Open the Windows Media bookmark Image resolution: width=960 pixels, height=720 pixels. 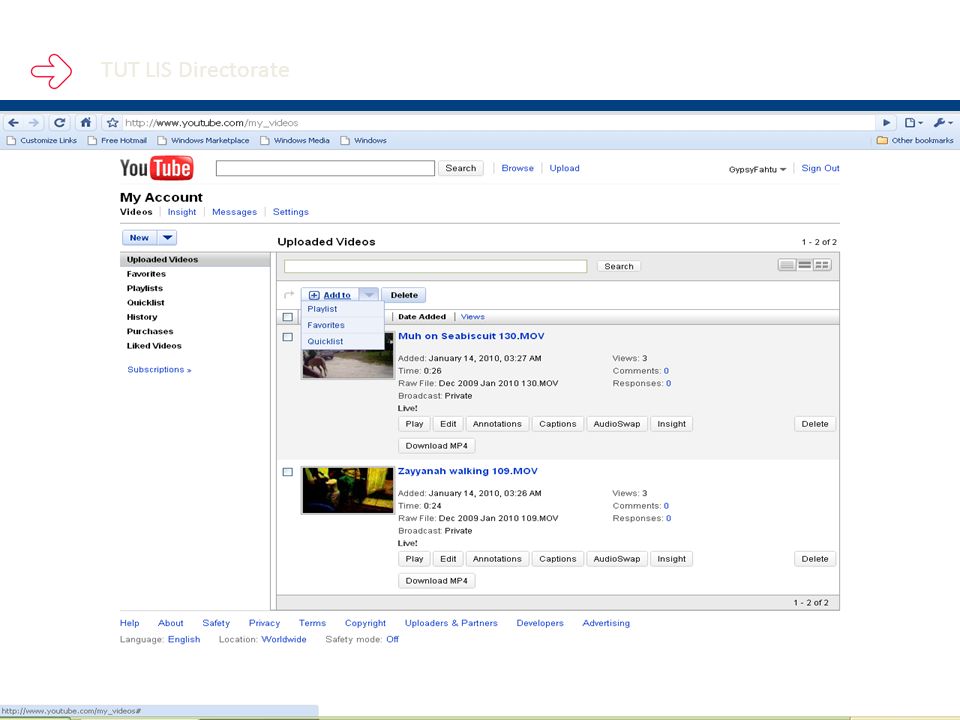click(295, 140)
